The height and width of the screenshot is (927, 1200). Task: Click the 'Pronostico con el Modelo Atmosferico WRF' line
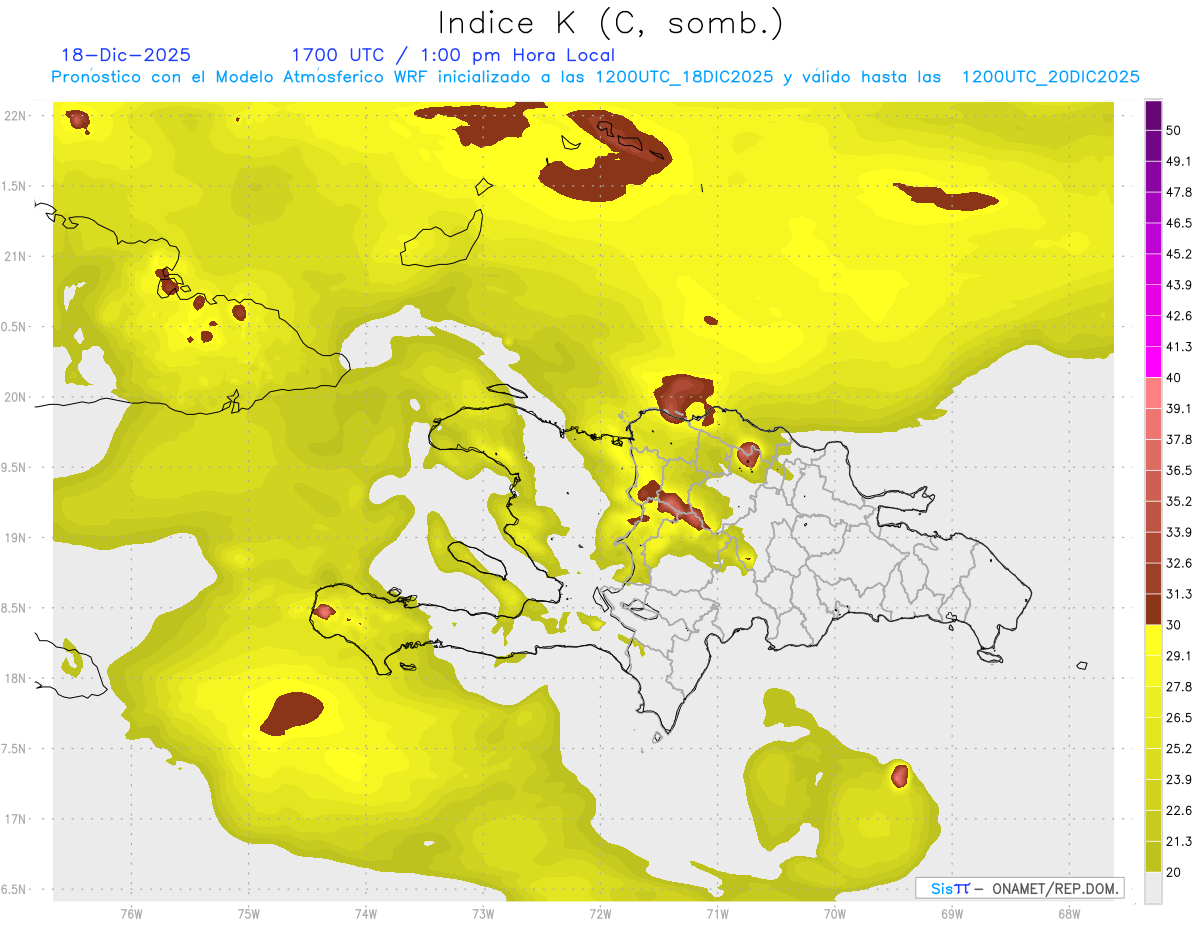(x=595, y=77)
